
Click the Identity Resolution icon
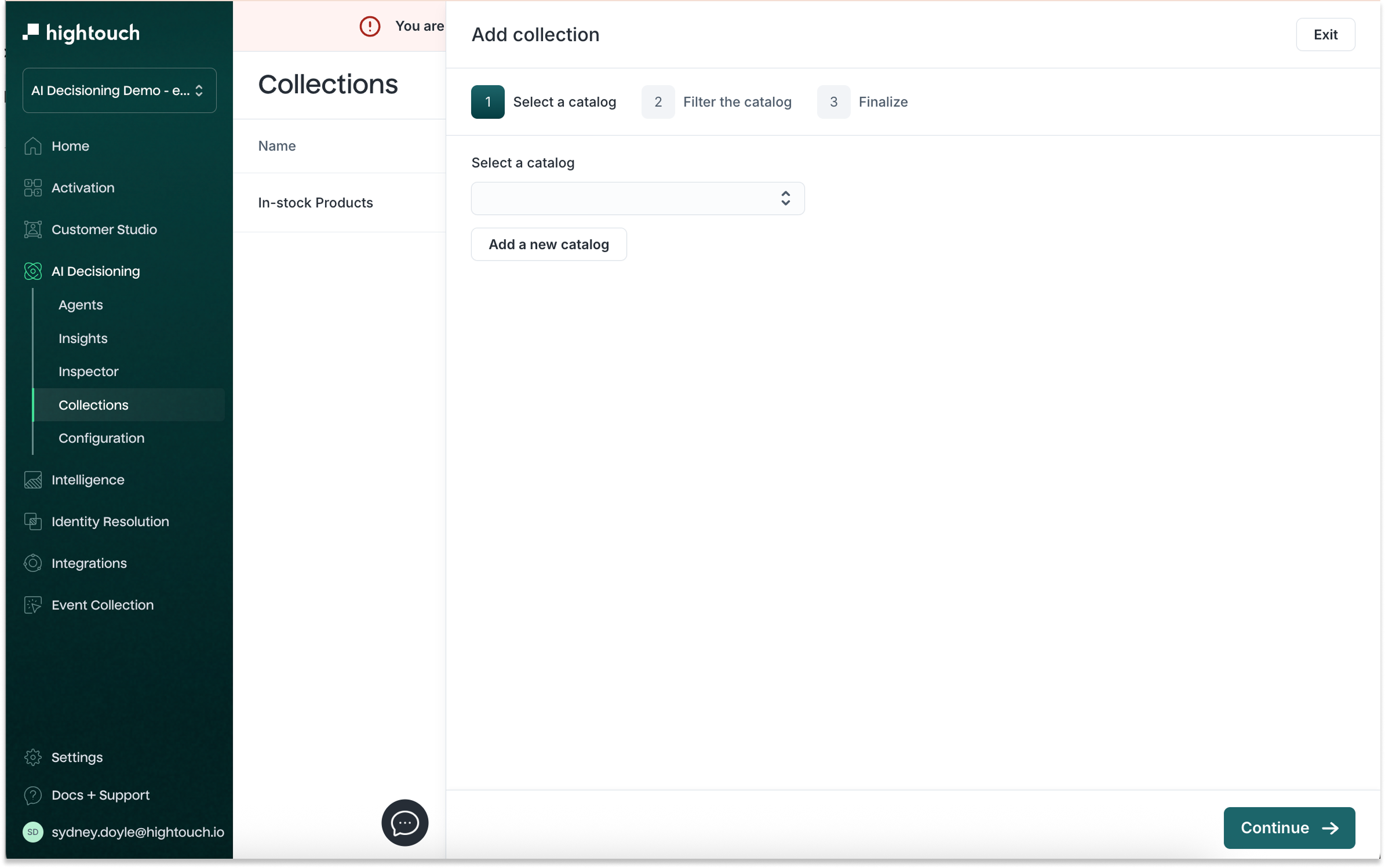(33, 521)
